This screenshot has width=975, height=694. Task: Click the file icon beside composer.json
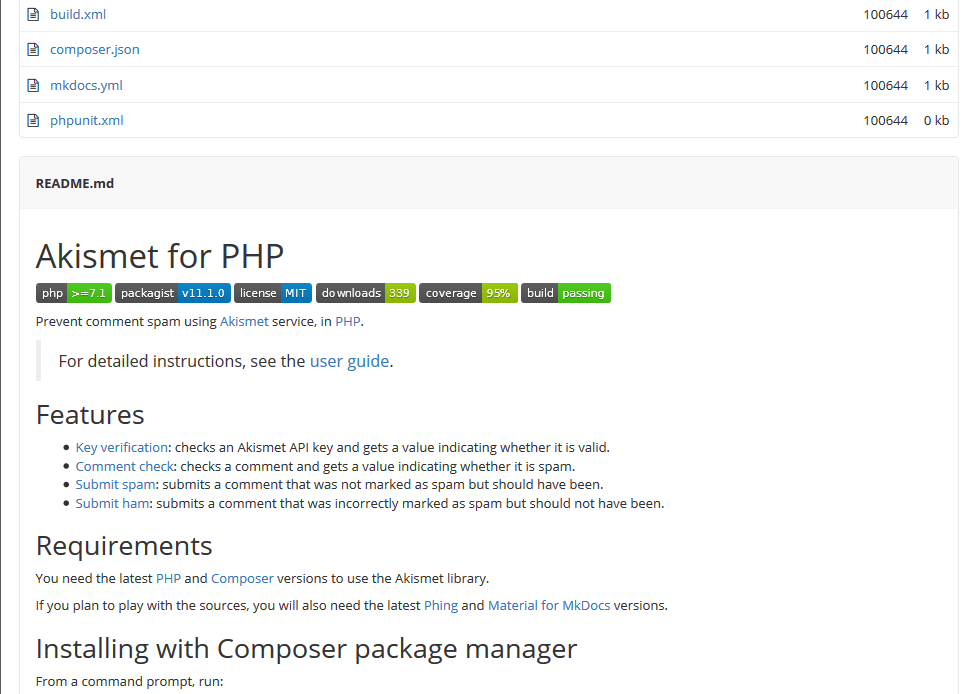coord(35,49)
